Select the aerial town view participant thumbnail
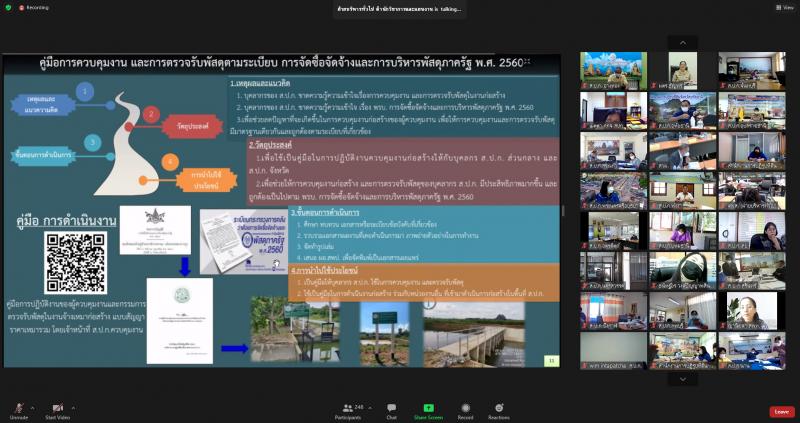The image size is (800, 423). point(613,191)
